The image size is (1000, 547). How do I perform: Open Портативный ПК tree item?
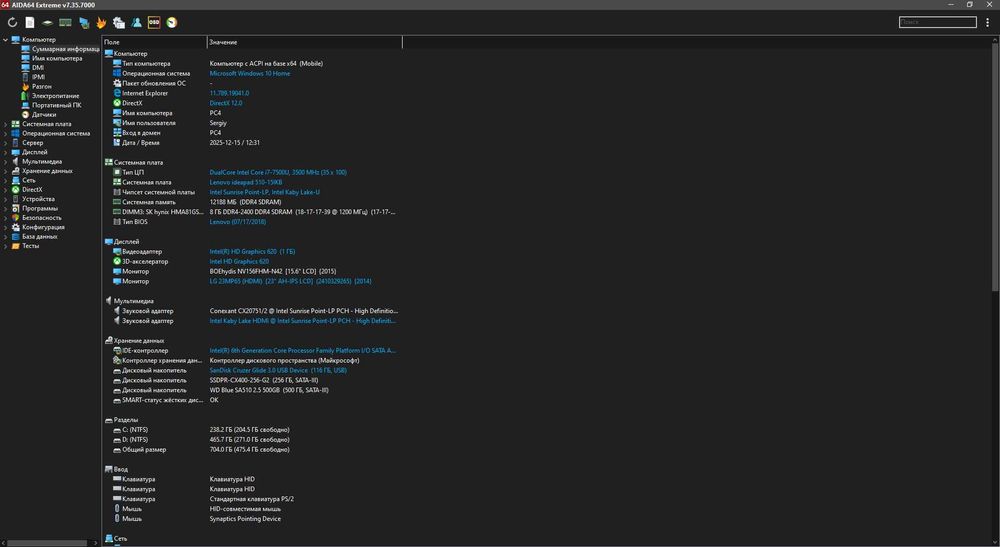click(x=56, y=105)
